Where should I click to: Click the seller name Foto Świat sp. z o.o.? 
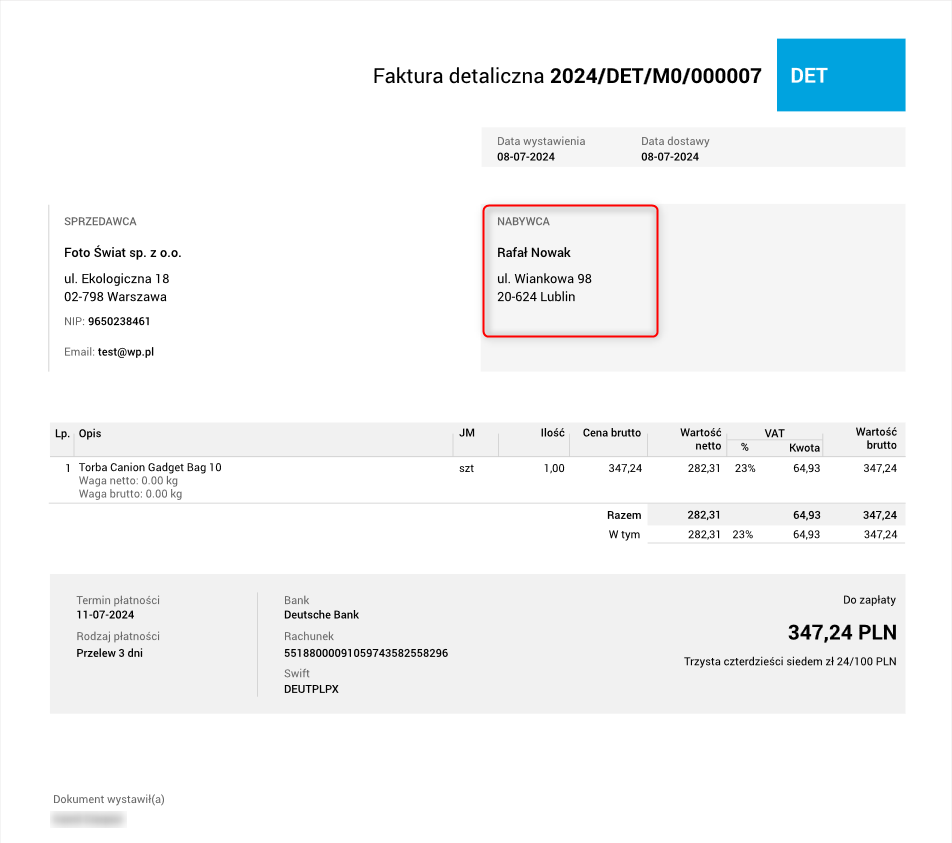pos(122,252)
